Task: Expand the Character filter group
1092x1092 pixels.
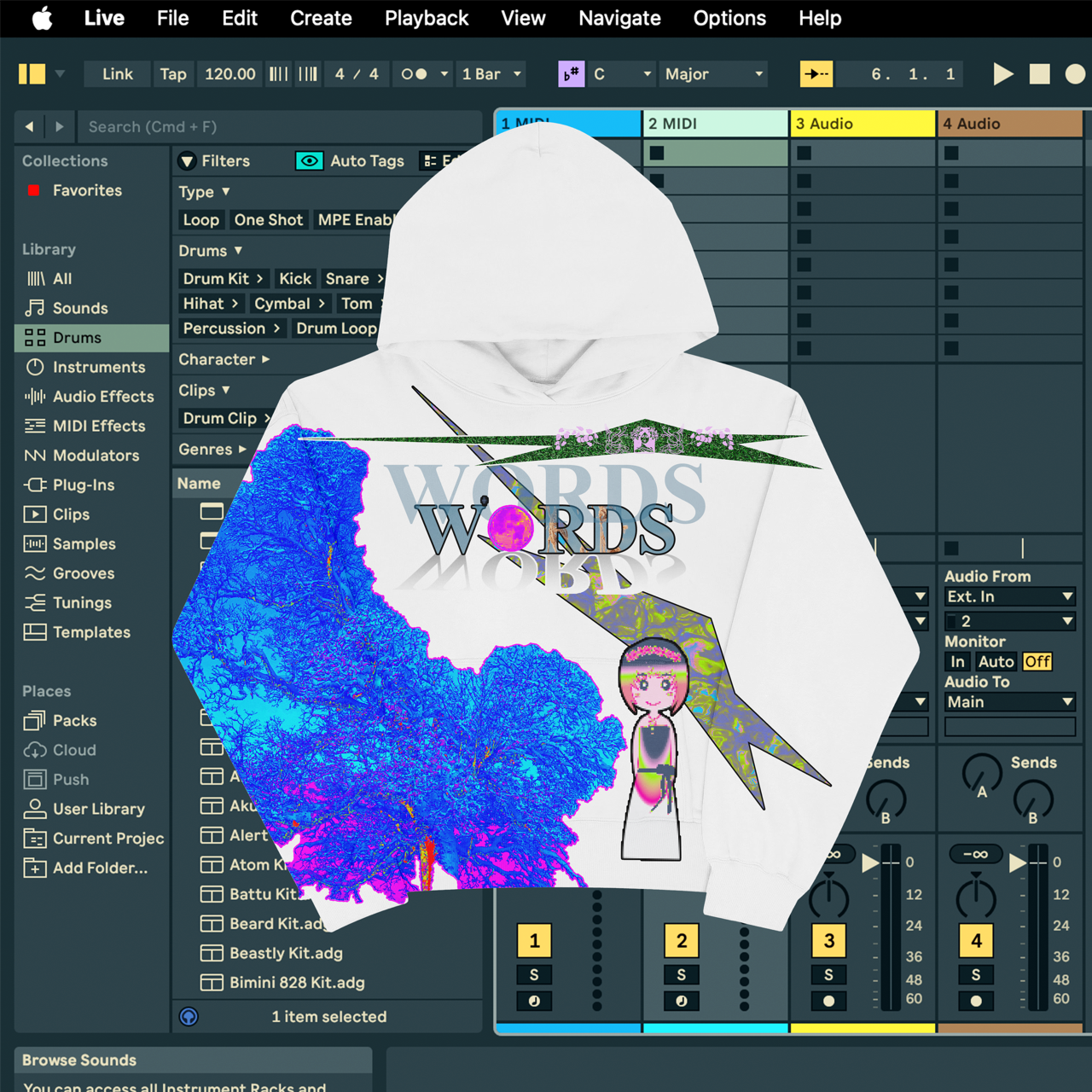Action: tap(265, 360)
